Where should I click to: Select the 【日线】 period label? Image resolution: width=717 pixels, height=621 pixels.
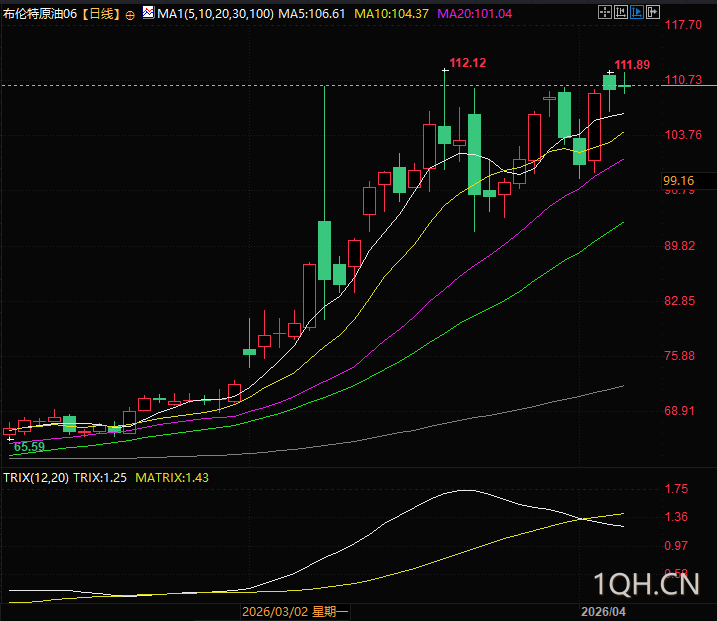pyautogui.click(x=101, y=14)
